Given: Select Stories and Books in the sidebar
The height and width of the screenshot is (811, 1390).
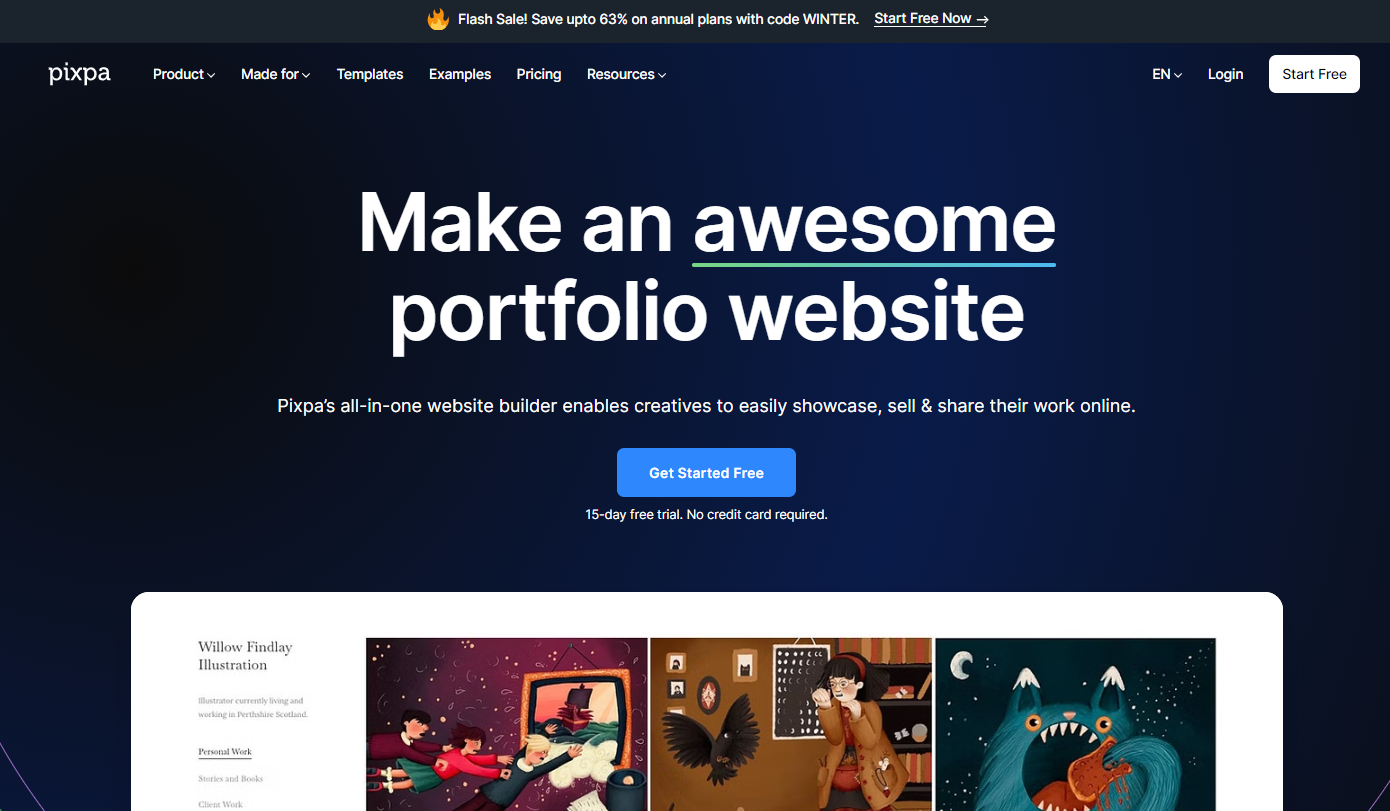Looking at the screenshot, I should click(x=231, y=779).
